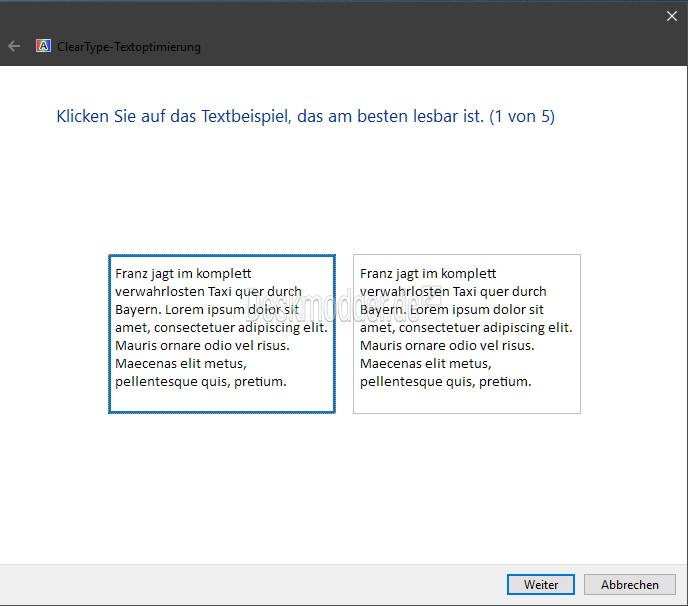Screen dimensions: 688x606
Task: Go back using the title bar arrow
Action: [14, 46]
